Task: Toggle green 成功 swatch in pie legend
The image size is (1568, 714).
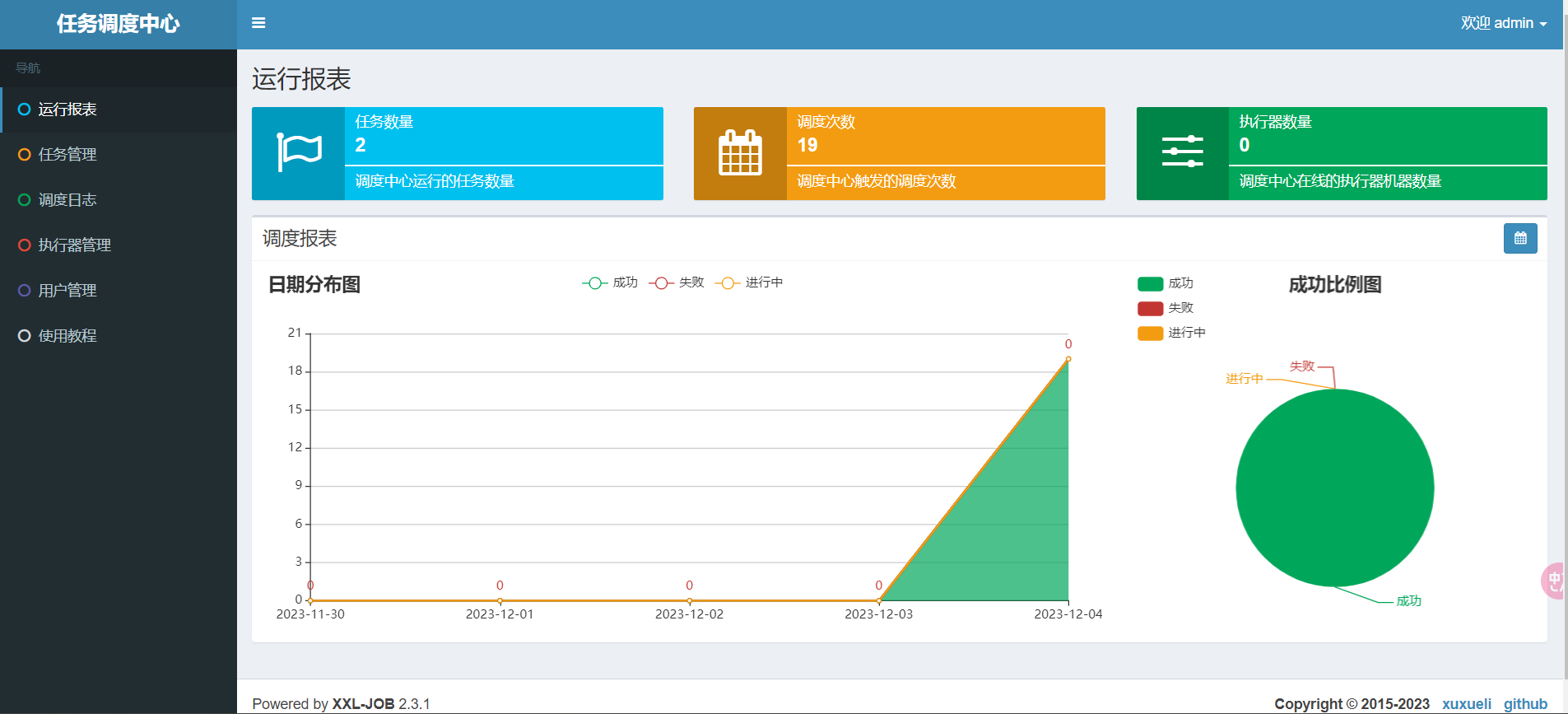Action: pyautogui.click(x=1150, y=284)
